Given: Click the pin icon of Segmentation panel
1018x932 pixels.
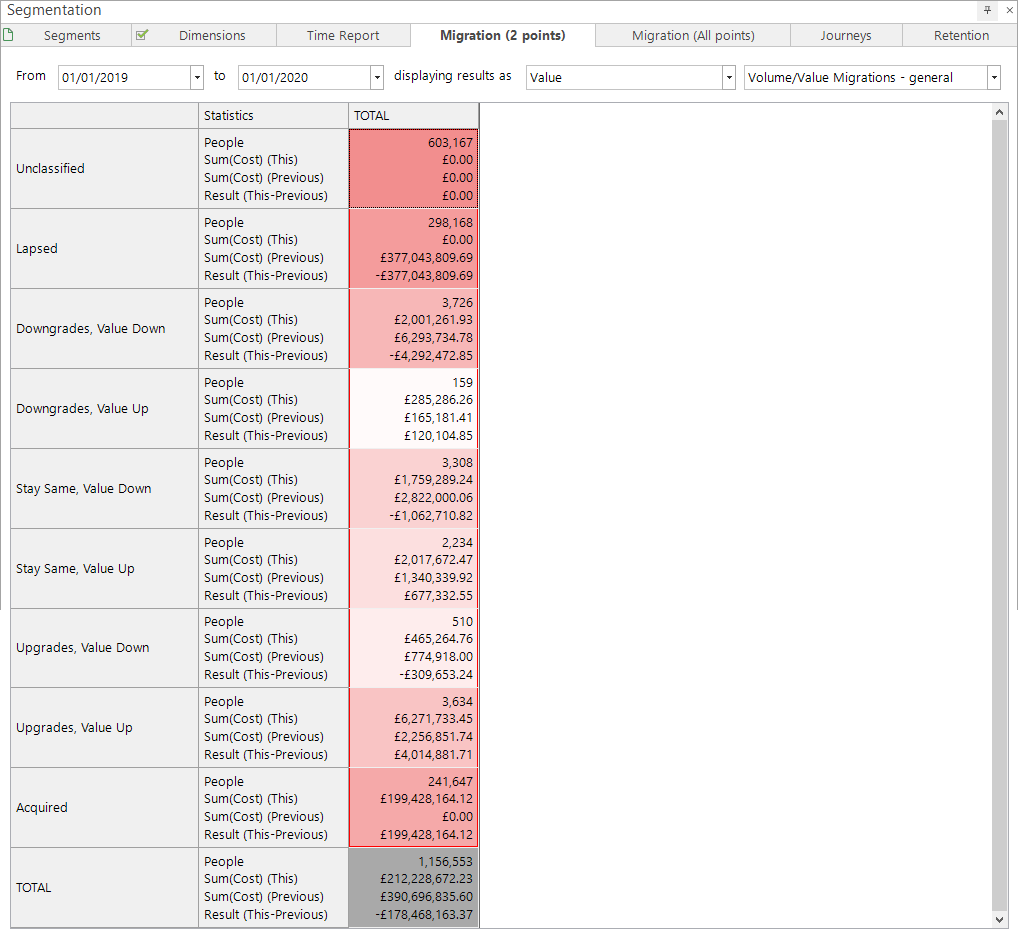Looking at the screenshot, I should [987, 10].
